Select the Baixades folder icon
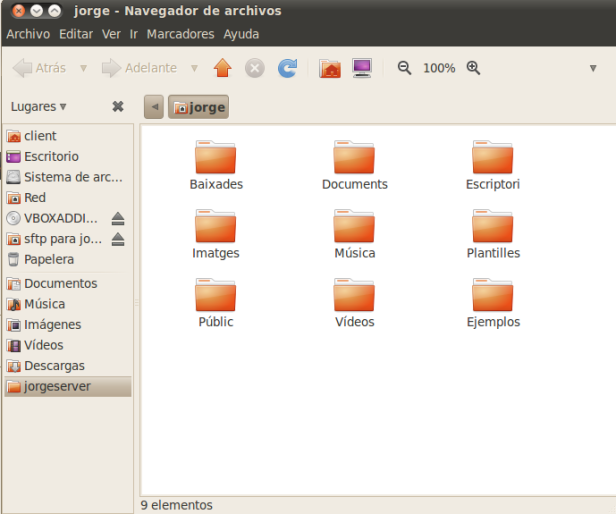This screenshot has width=616, height=514. click(x=216, y=157)
